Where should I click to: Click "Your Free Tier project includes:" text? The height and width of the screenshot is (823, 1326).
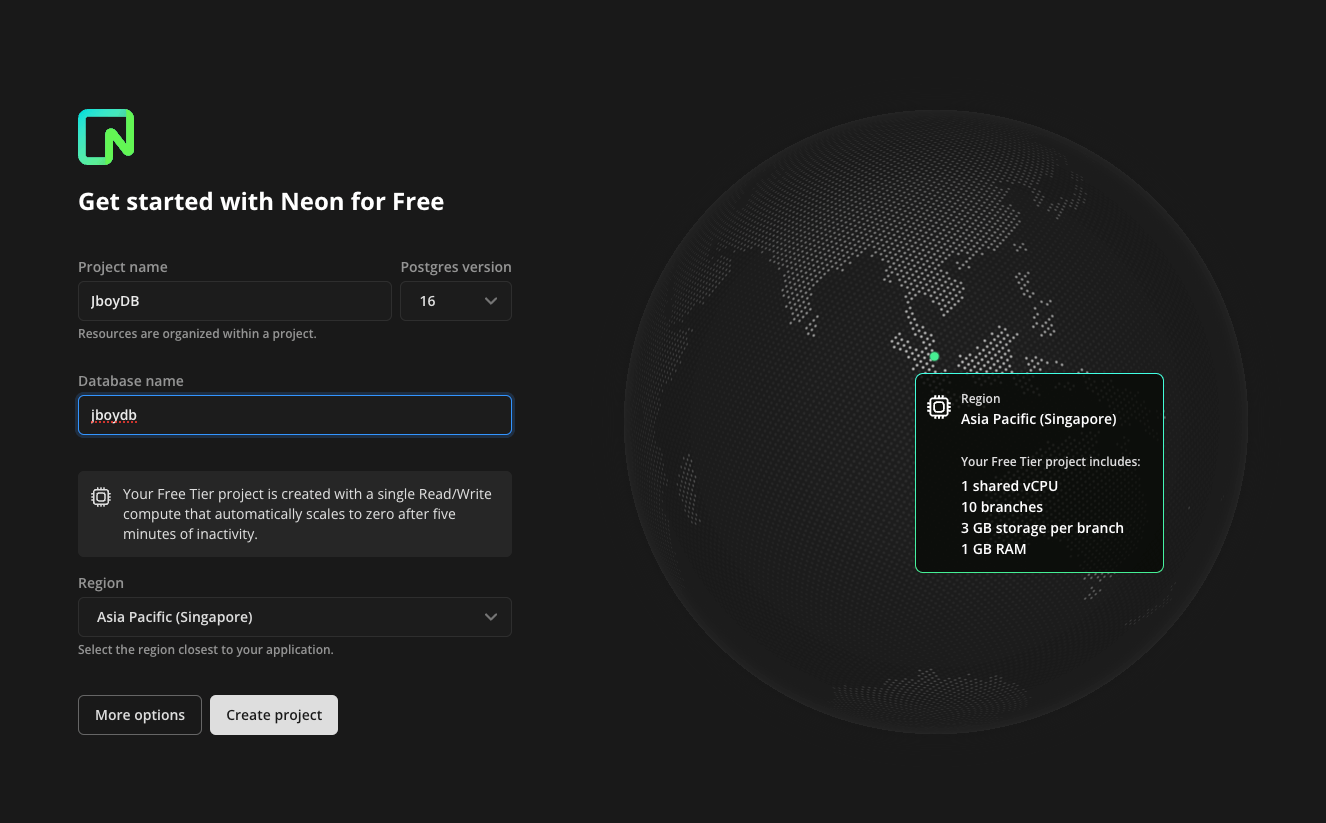click(1051, 462)
